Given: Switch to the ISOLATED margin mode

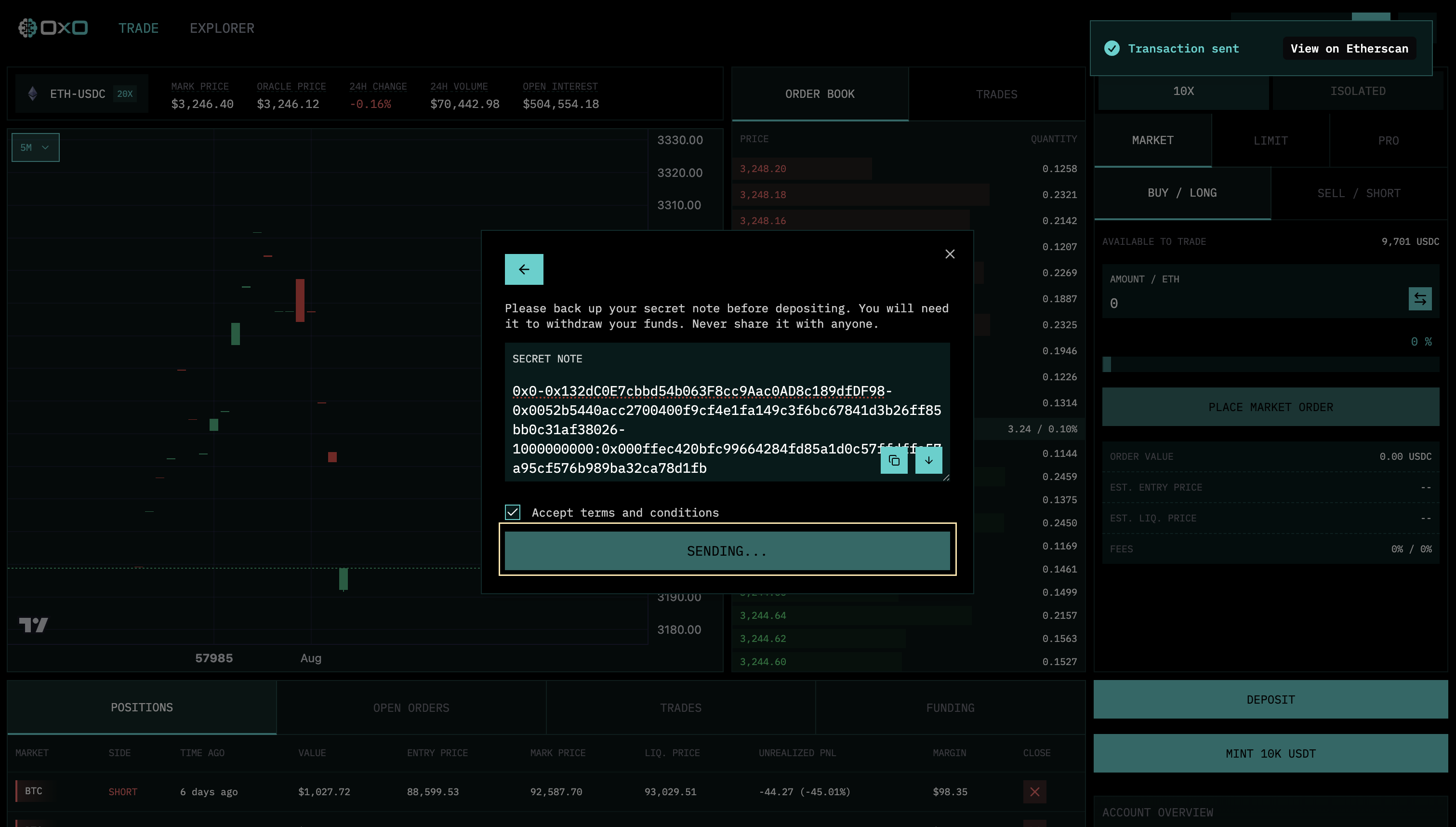Looking at the screenshot, I should [x=1357, y=92].
